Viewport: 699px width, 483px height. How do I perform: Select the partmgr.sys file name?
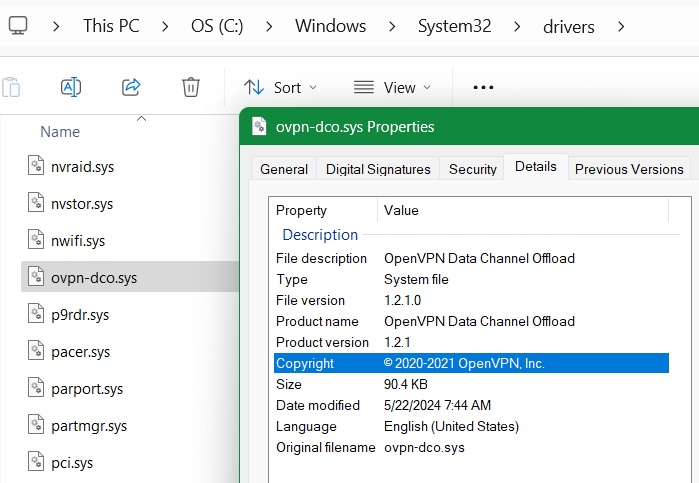click(89, 425)
